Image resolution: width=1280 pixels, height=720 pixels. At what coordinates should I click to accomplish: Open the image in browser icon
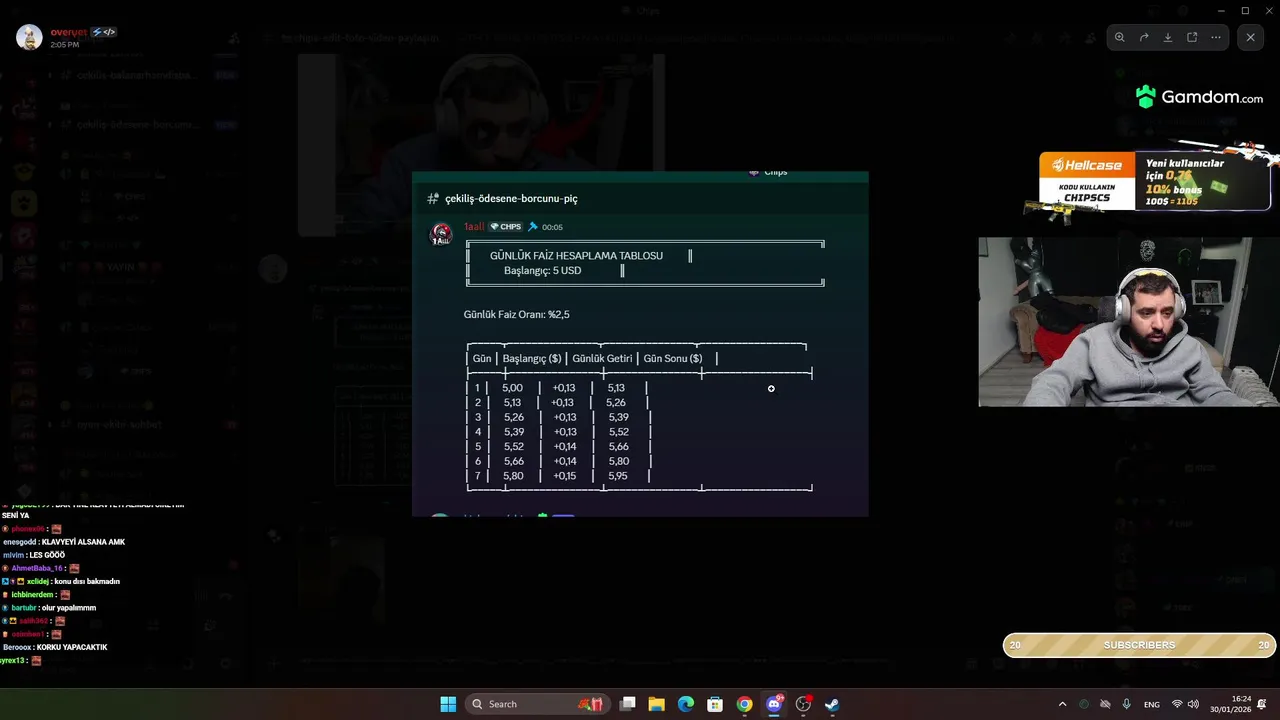pyautogui.click(x=1192, y=37)
